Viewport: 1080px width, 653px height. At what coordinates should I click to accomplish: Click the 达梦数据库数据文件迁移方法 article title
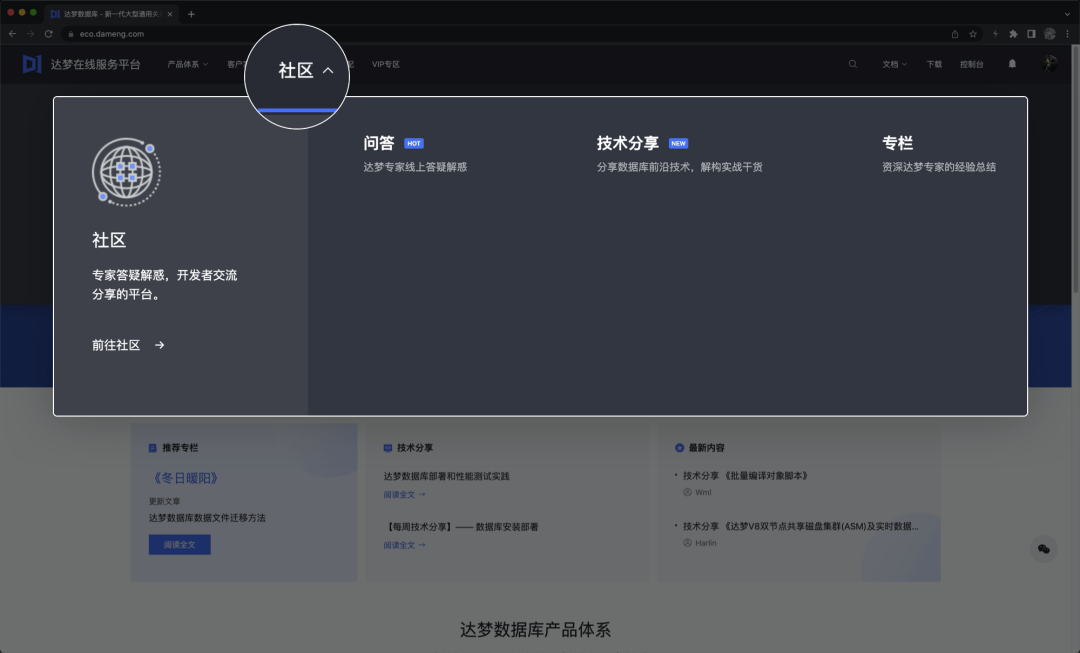click(x=207, y=518)
